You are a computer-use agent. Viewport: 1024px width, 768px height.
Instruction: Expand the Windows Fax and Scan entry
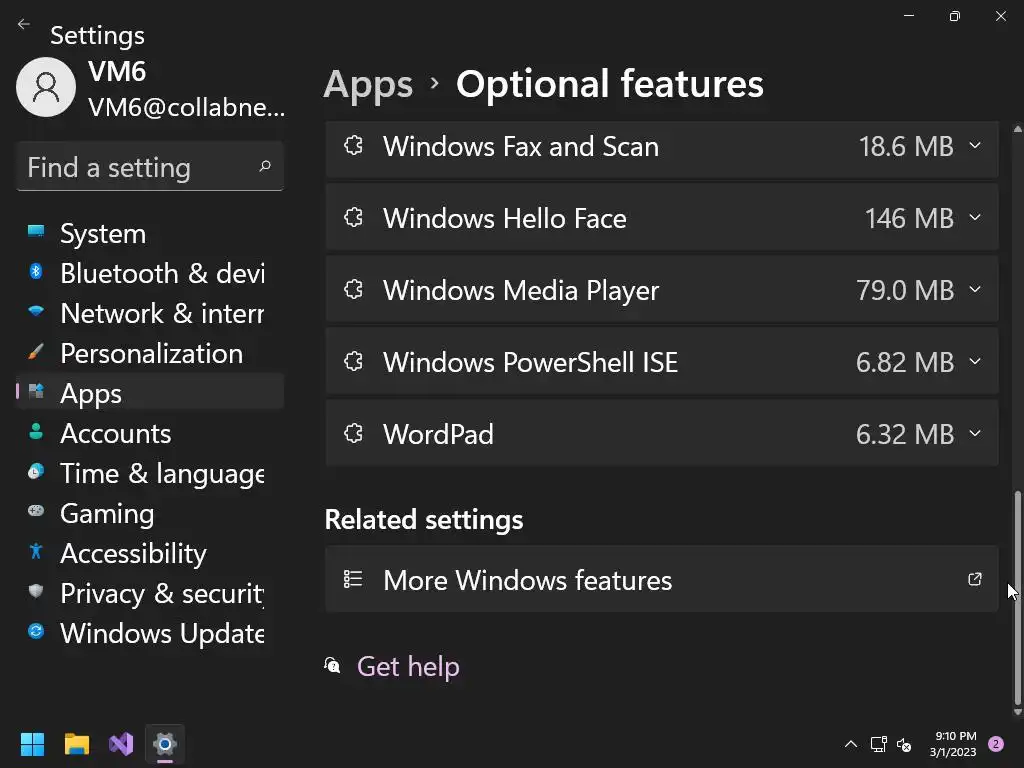[975, 146]
